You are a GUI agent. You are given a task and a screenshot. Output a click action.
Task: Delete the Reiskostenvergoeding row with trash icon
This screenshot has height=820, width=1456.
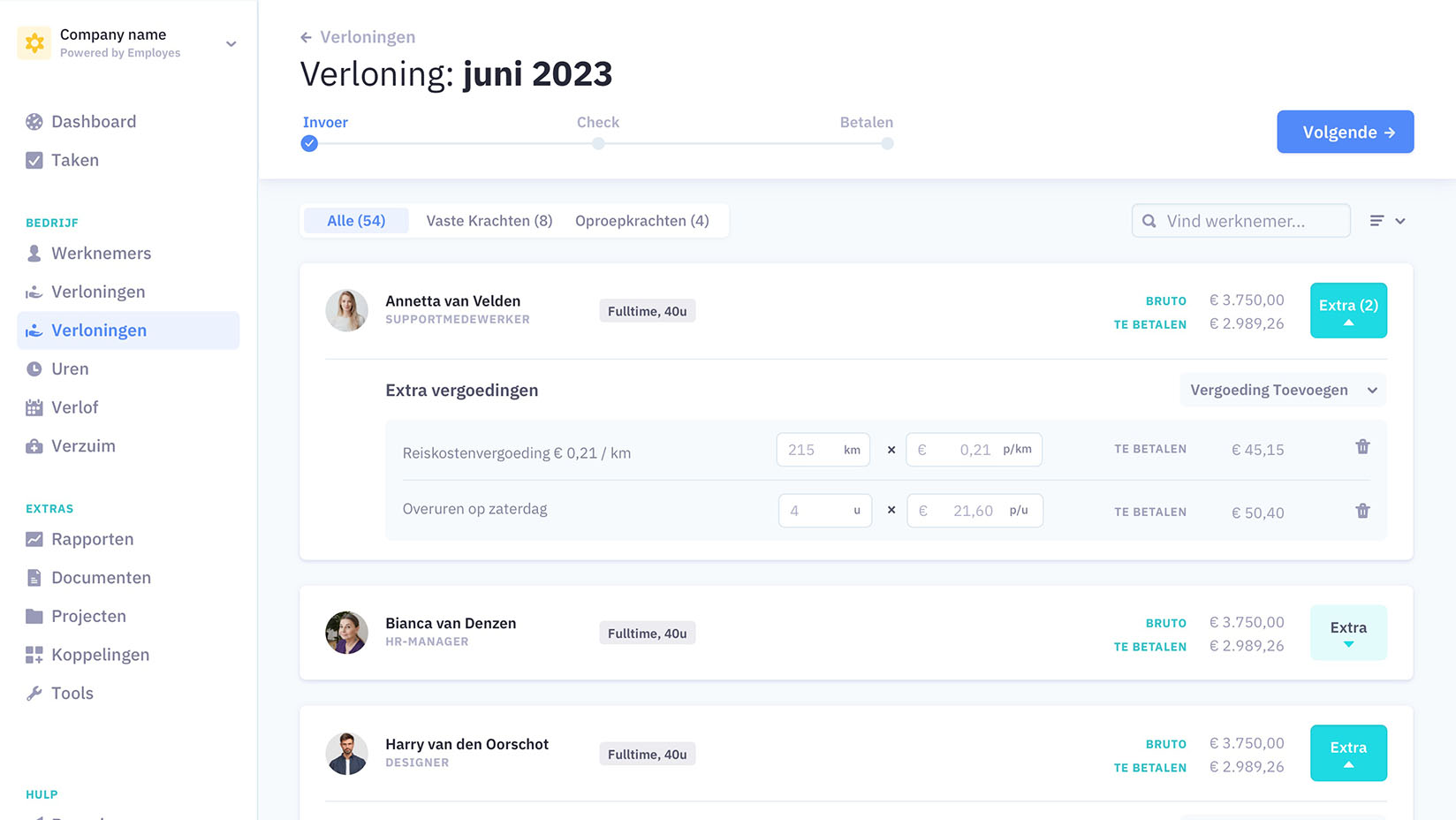point(1362,447)
